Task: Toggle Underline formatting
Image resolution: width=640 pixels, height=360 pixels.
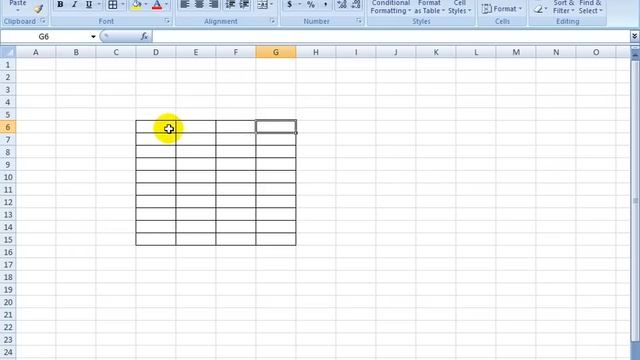Action: coord(89,4)
